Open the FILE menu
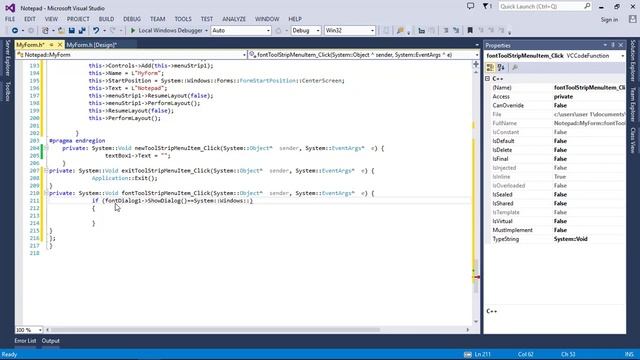 pyautogui.click(x=10, y=19)
